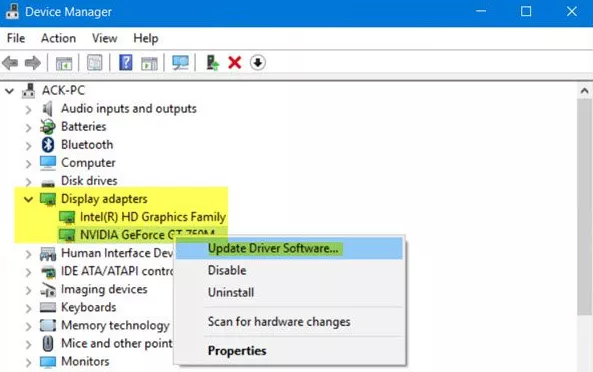Open the View menu

[x=104, y=38]
